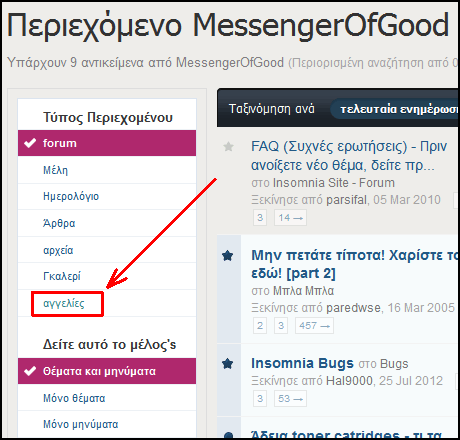Open the αγγελίες content type filter
This screenshot has height=440, width=460.
(64, 303)
